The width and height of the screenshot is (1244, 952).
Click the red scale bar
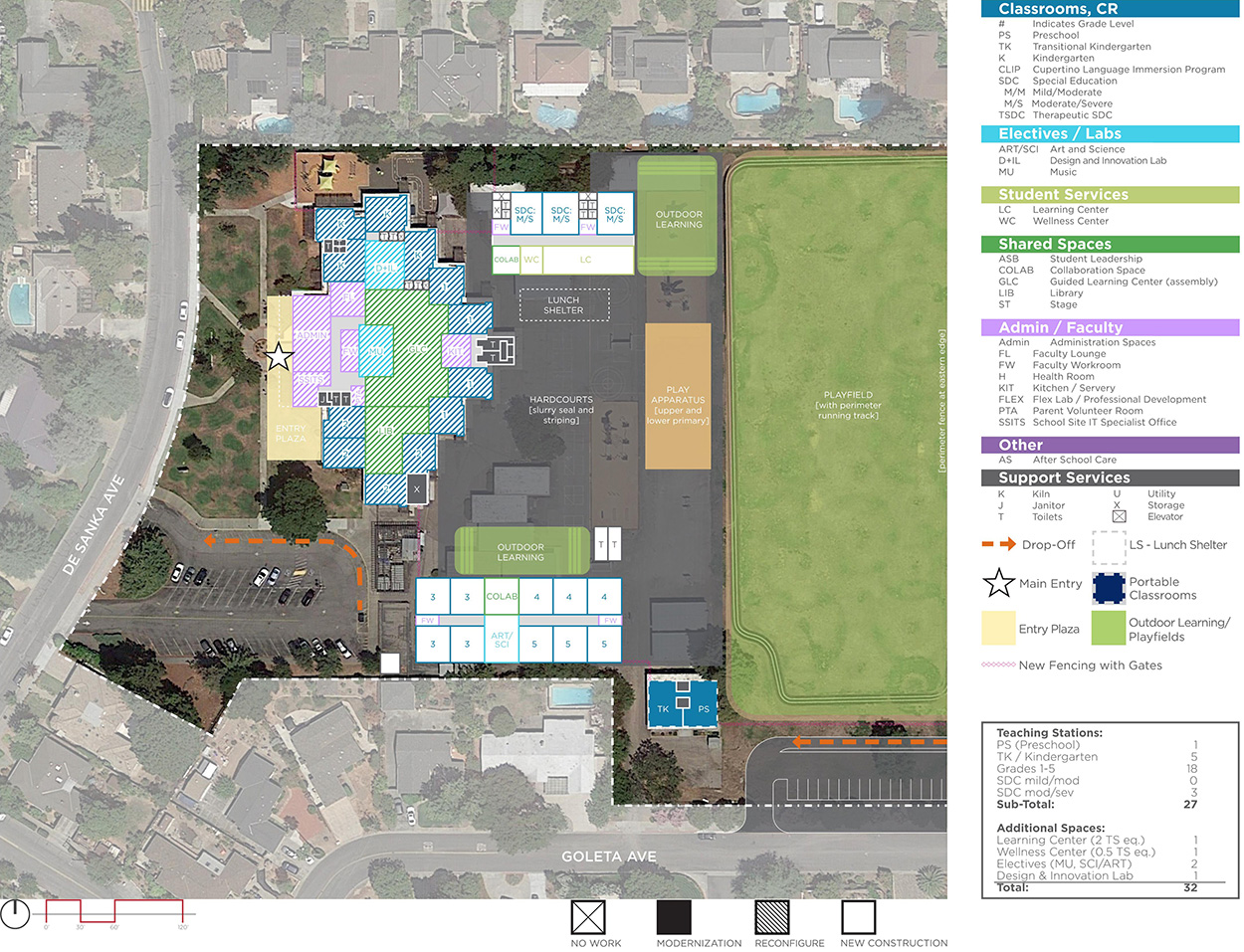point(114,911)
